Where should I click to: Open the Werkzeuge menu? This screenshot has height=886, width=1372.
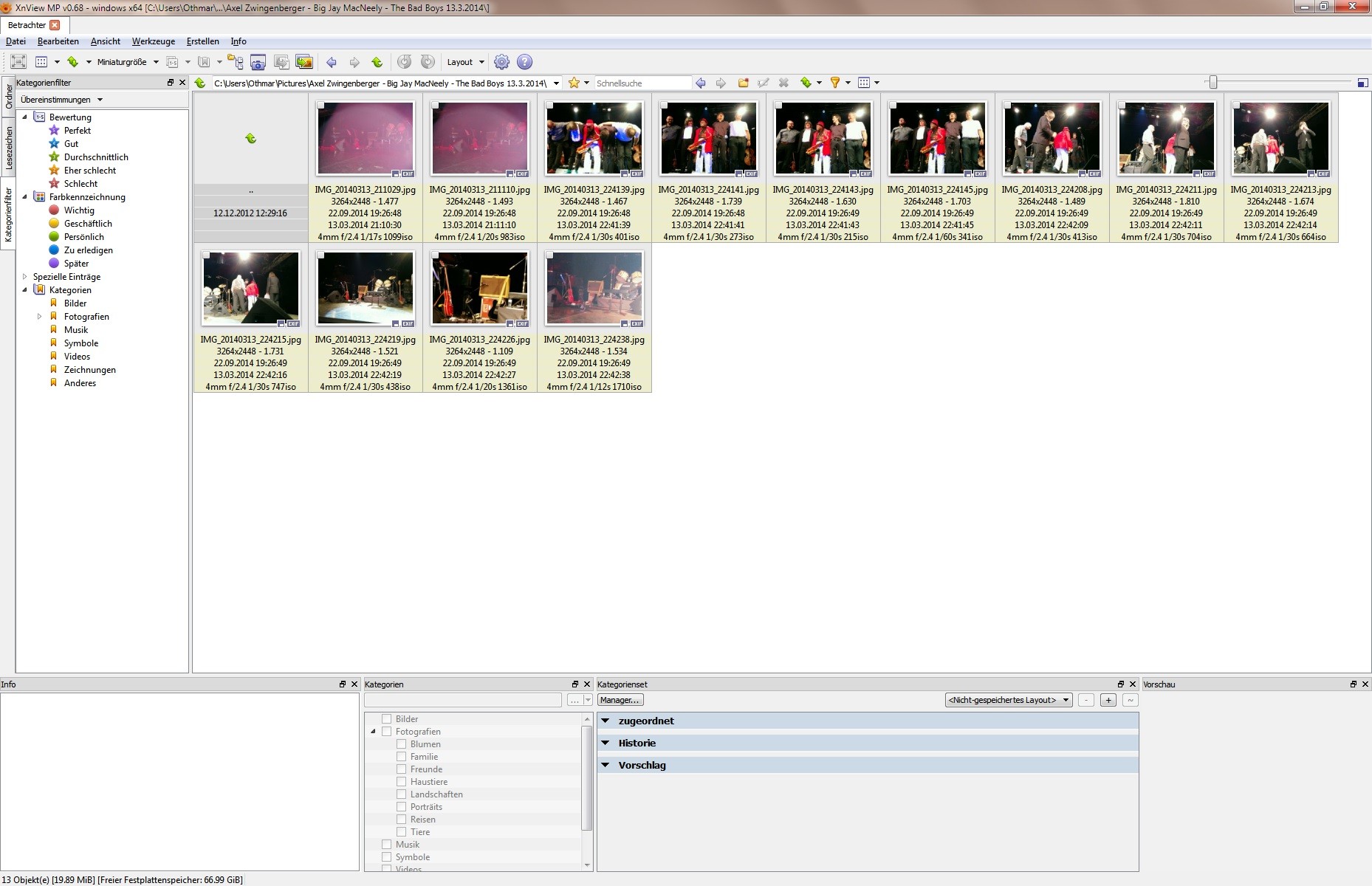point(154,41)
